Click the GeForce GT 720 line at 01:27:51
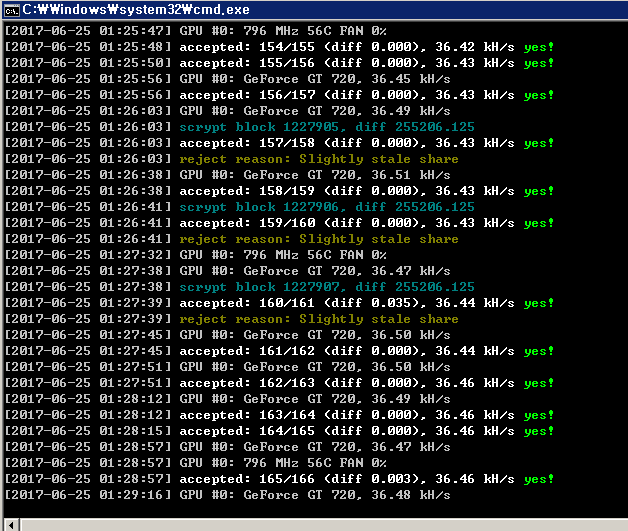The width and height of the screenshot is (628, 531). [x=227, y=367]
